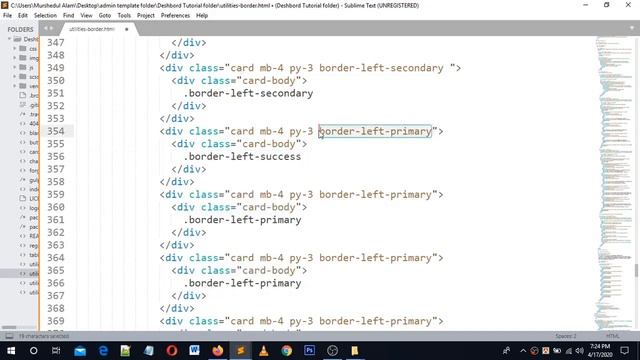This screenshot has height=360, width=640.
Task: Expand the vendor folder in the sidebar
Action: [x=14, y=86]
